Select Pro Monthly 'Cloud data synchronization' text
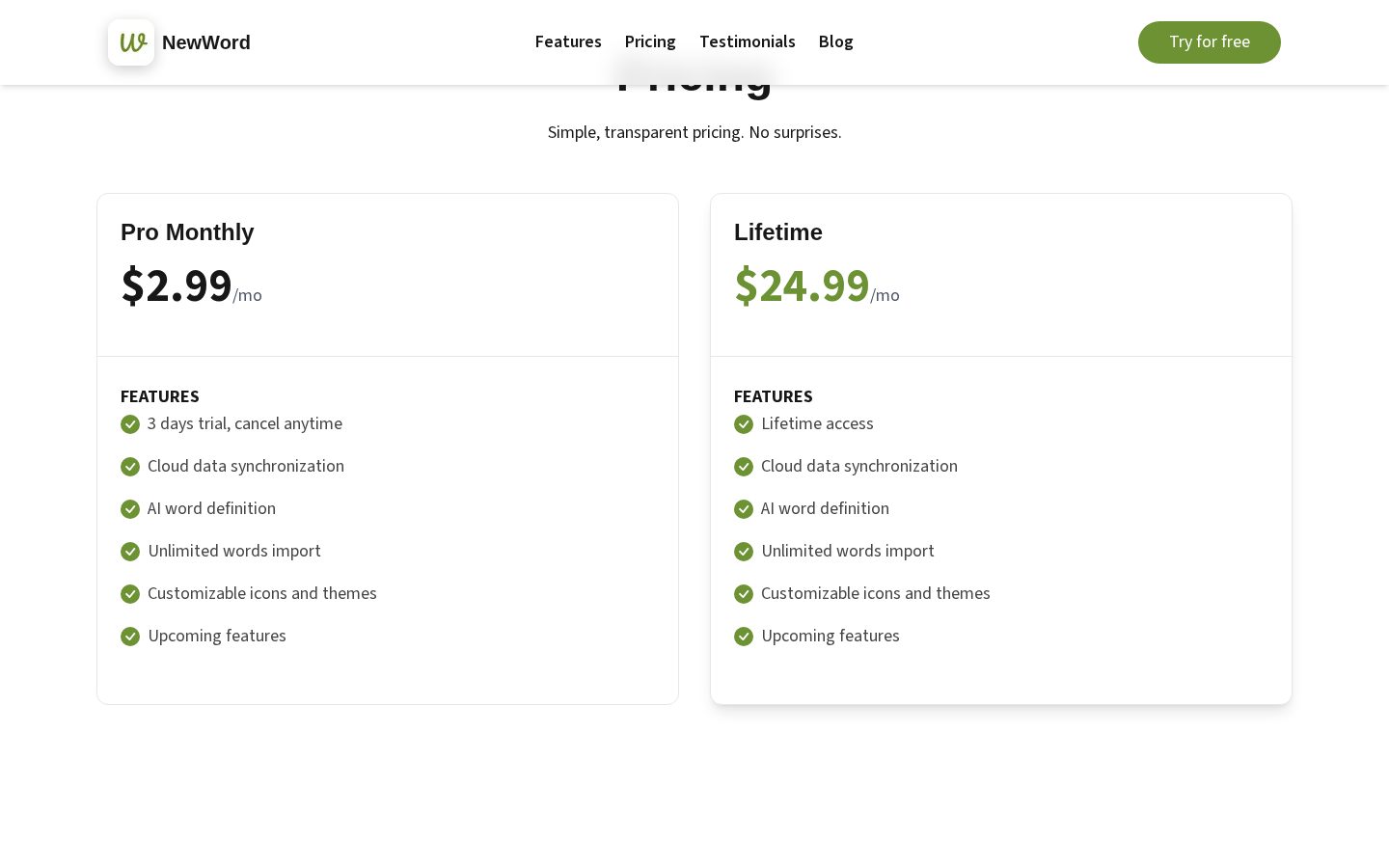Viewport: 1389px width, 868px height. click(x=246, y=466)
